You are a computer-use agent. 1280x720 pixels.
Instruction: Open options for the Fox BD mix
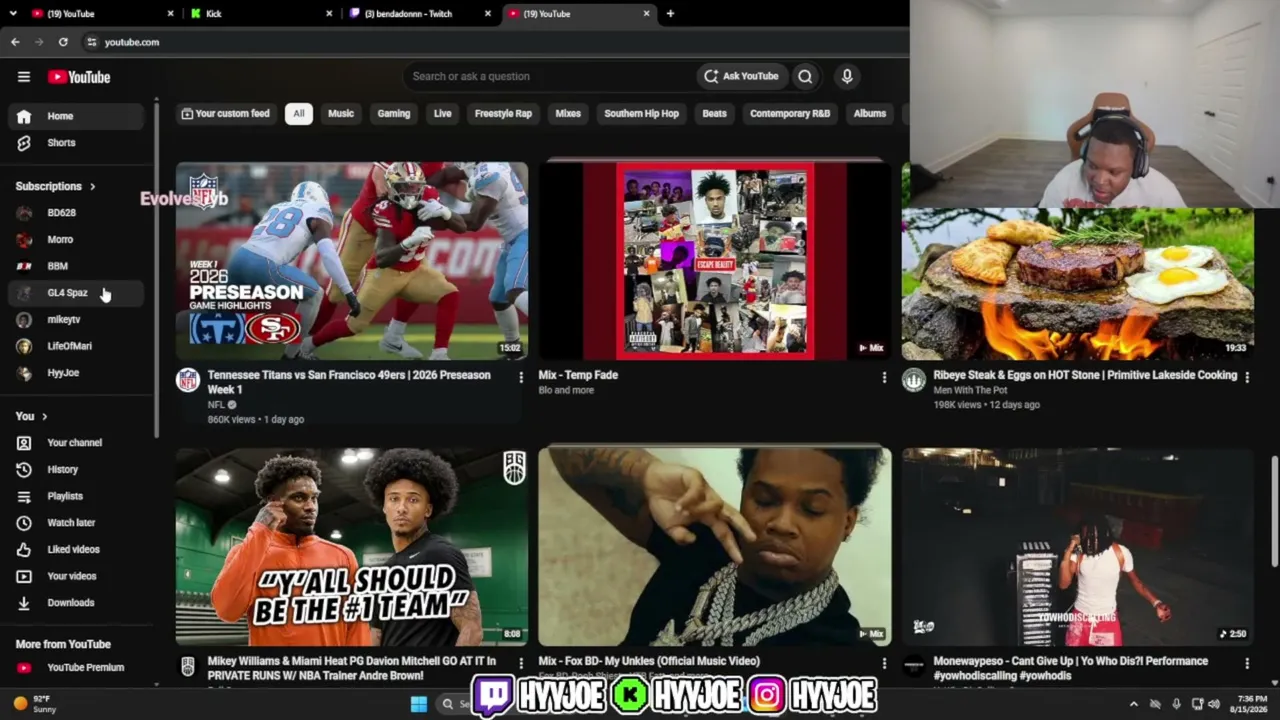point(883,663)
